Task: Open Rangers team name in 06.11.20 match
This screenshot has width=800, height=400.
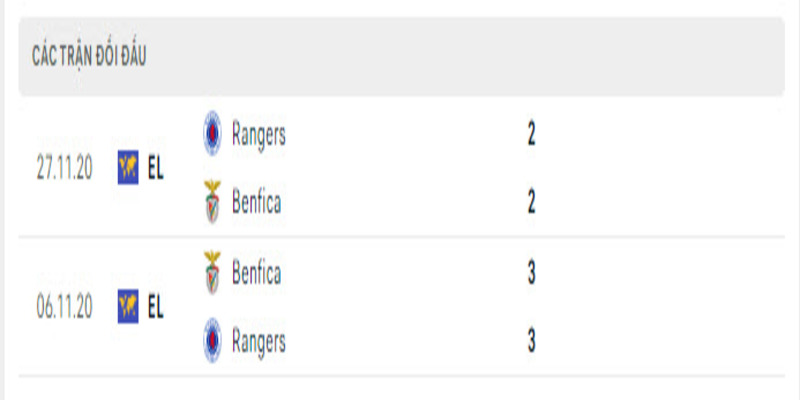Action: point(258,341)
